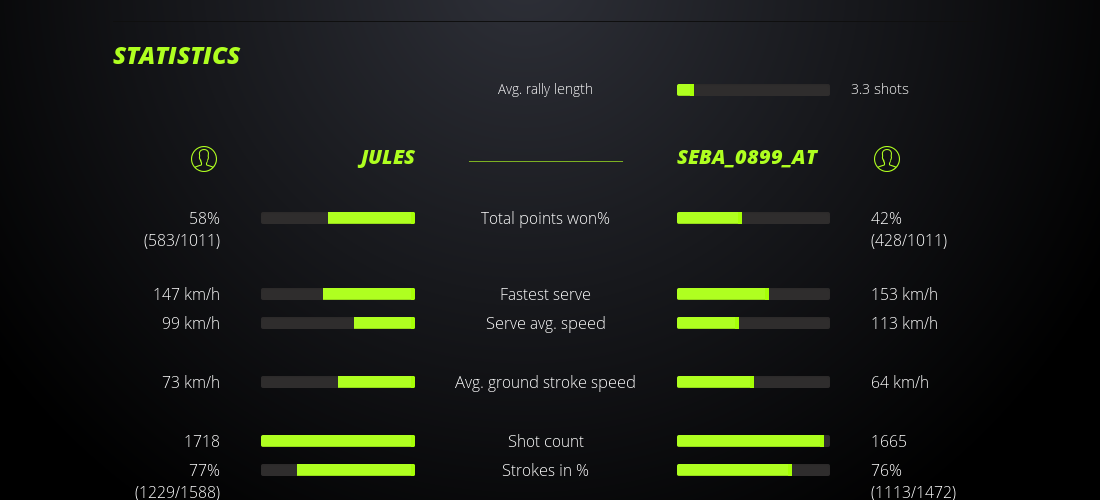Viewport: 1100px width, 500px height.
Task: Click Jules' Fastest serve bar
Action: [338, 294]
